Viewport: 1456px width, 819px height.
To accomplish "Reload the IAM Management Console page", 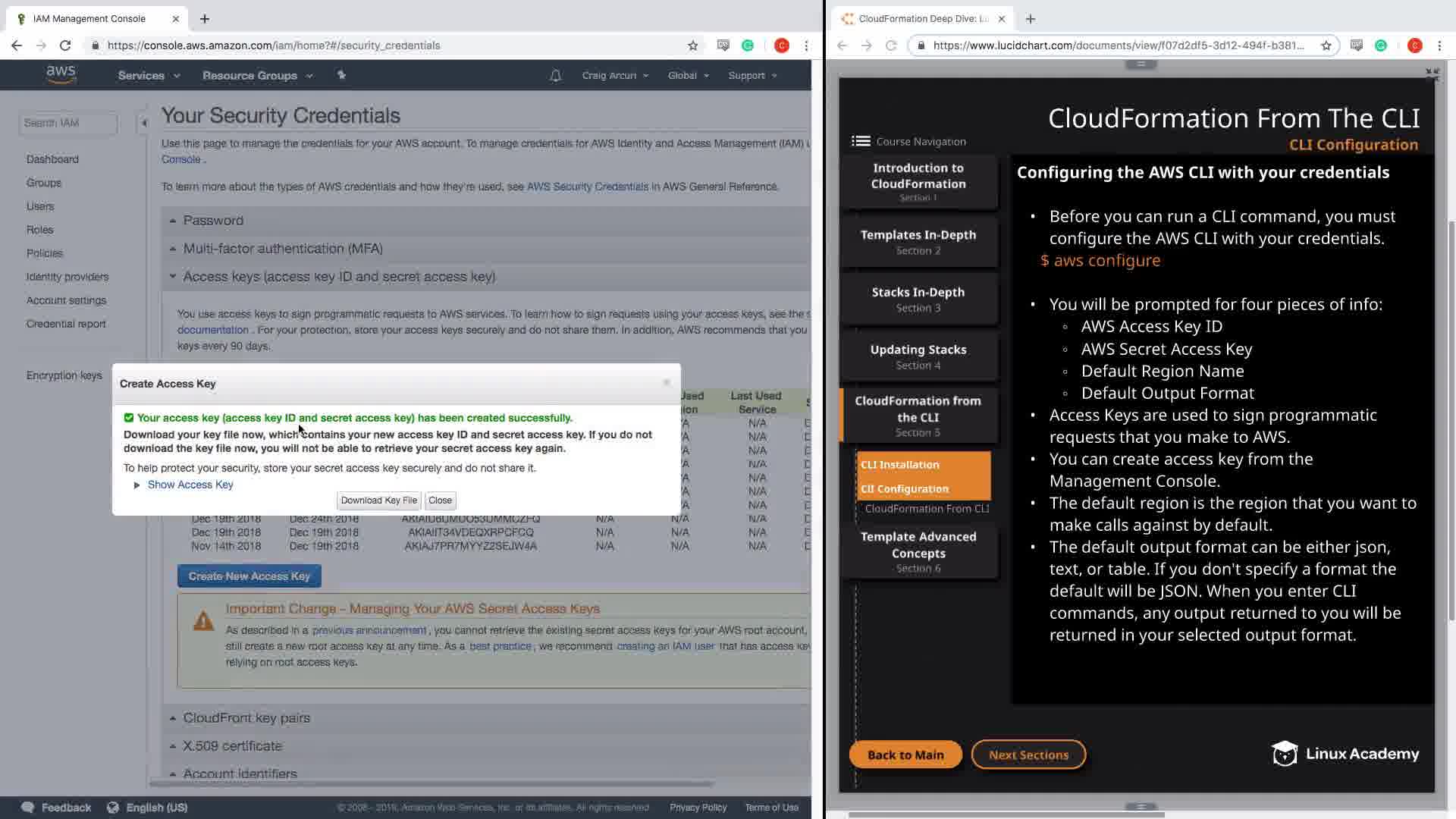I will pyautogui.click(x=65, y=45).
